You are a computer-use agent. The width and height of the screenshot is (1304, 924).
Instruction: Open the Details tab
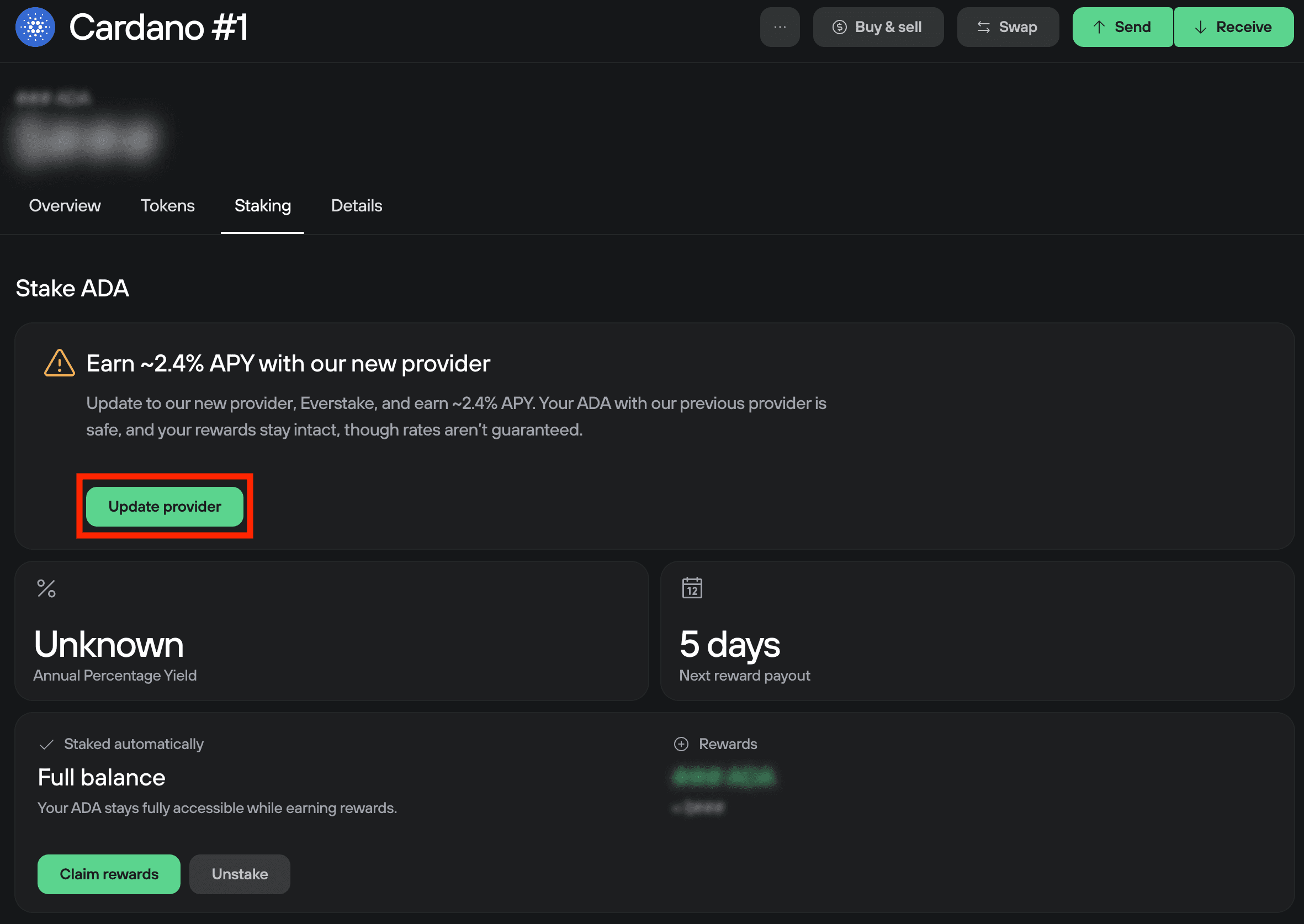coord(357,206)
